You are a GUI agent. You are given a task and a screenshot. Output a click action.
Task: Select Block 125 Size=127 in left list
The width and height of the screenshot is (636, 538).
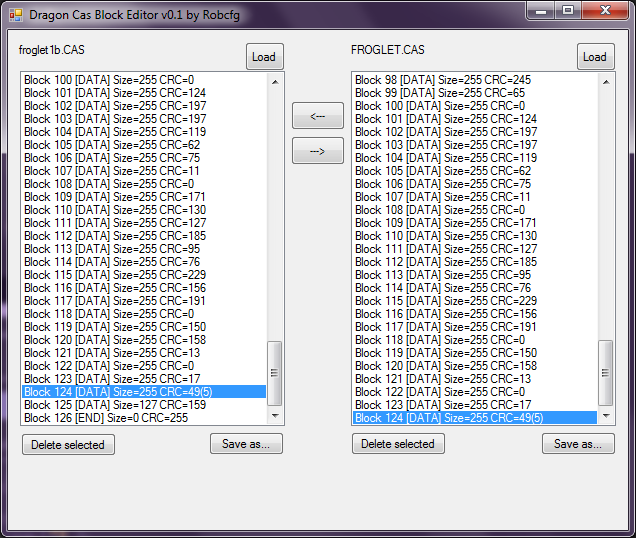[x=115, y=405]
